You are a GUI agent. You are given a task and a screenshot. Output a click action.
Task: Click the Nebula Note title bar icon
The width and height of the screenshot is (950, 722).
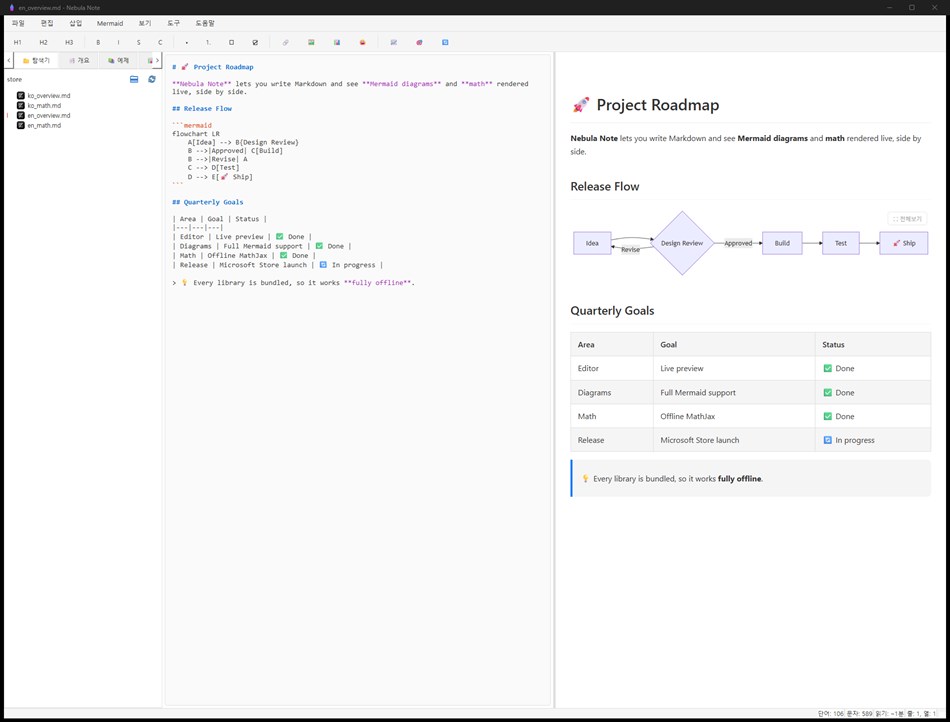(x=11, y=7)
